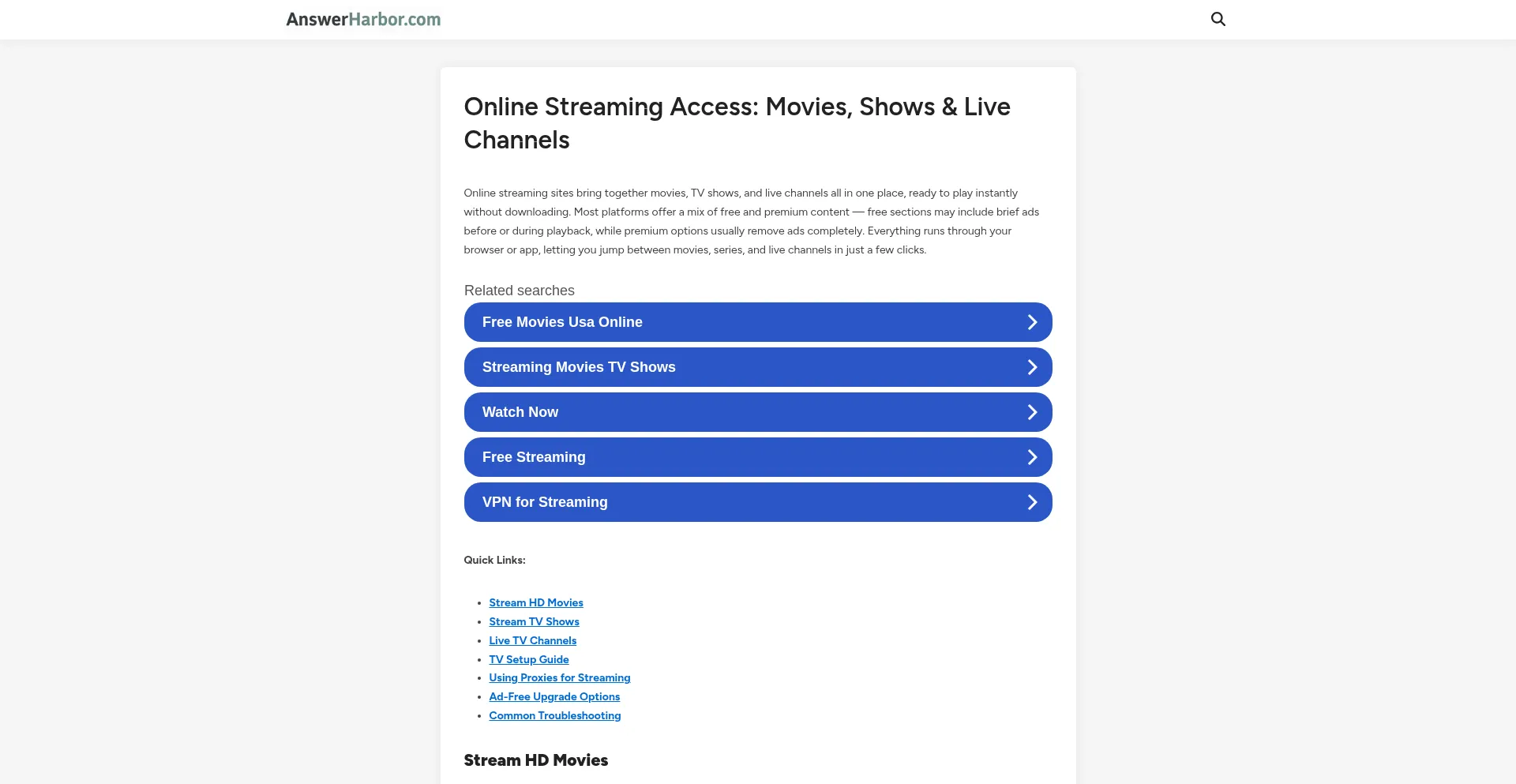1516x784 pixels.
Task: Follow the Stream HD Movies link
Action: coord(535,602)
